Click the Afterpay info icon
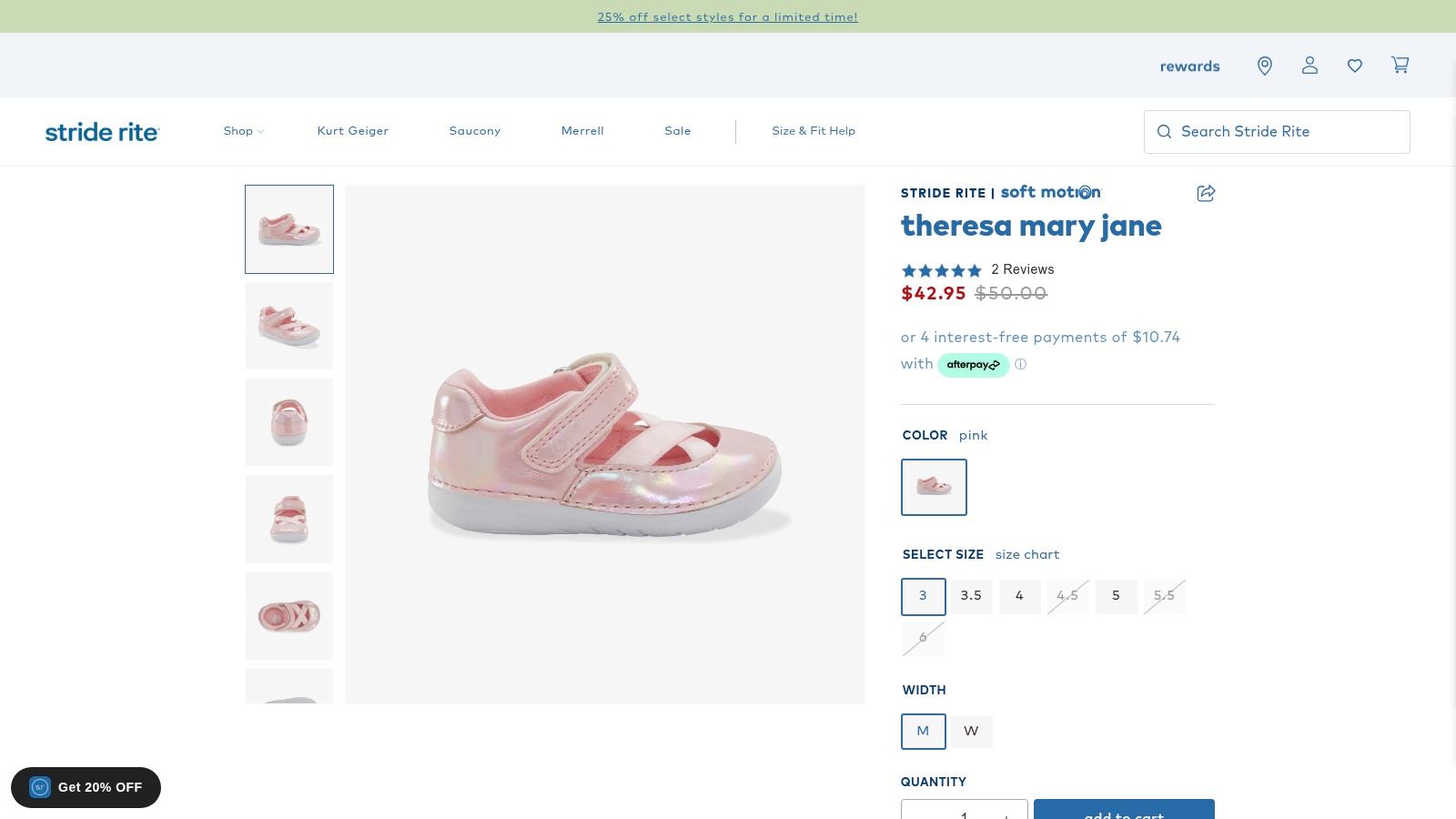1456x819 pixels. tap(1021, 364)
